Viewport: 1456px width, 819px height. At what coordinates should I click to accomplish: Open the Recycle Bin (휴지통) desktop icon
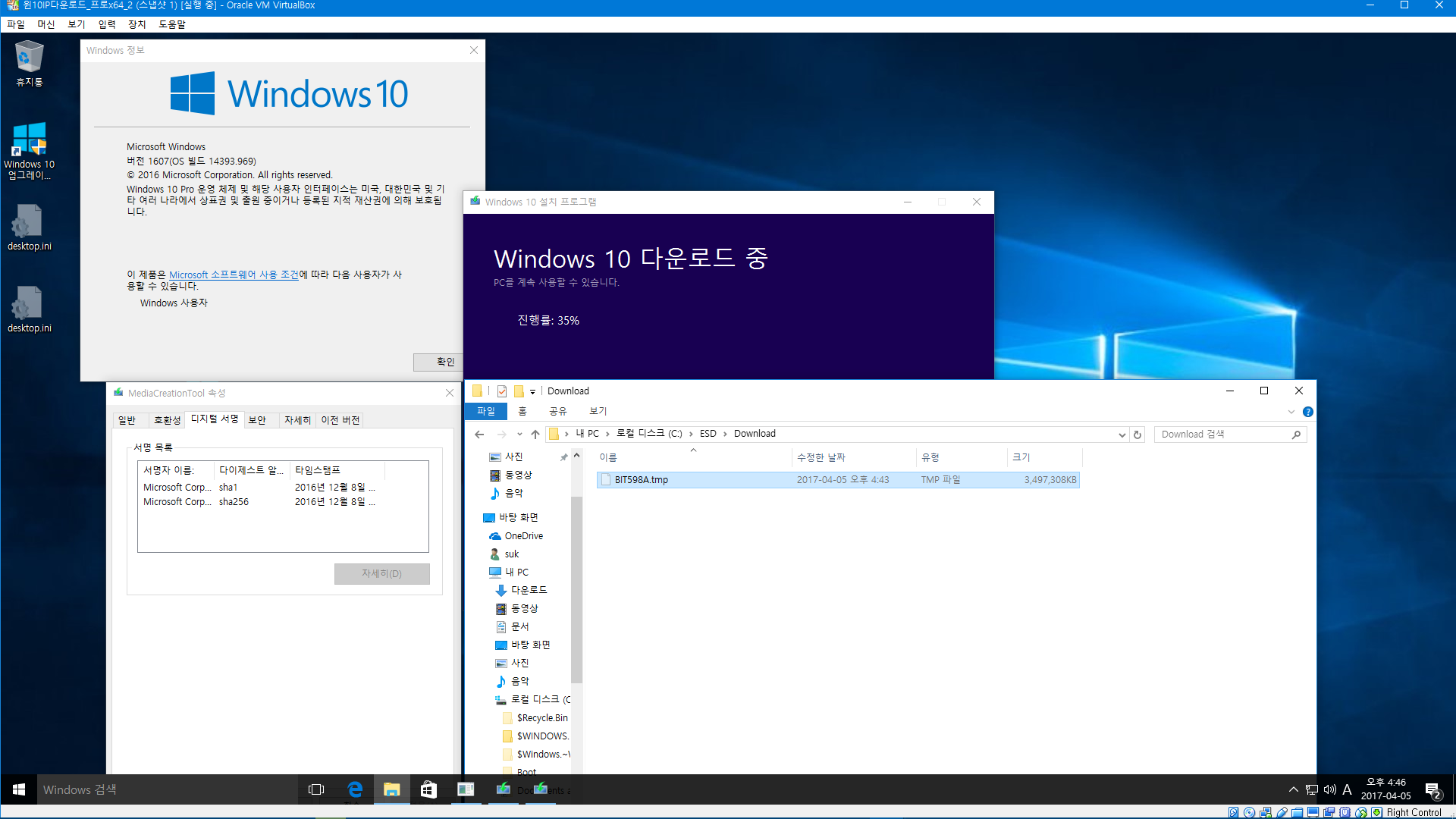tap(29, 64)
